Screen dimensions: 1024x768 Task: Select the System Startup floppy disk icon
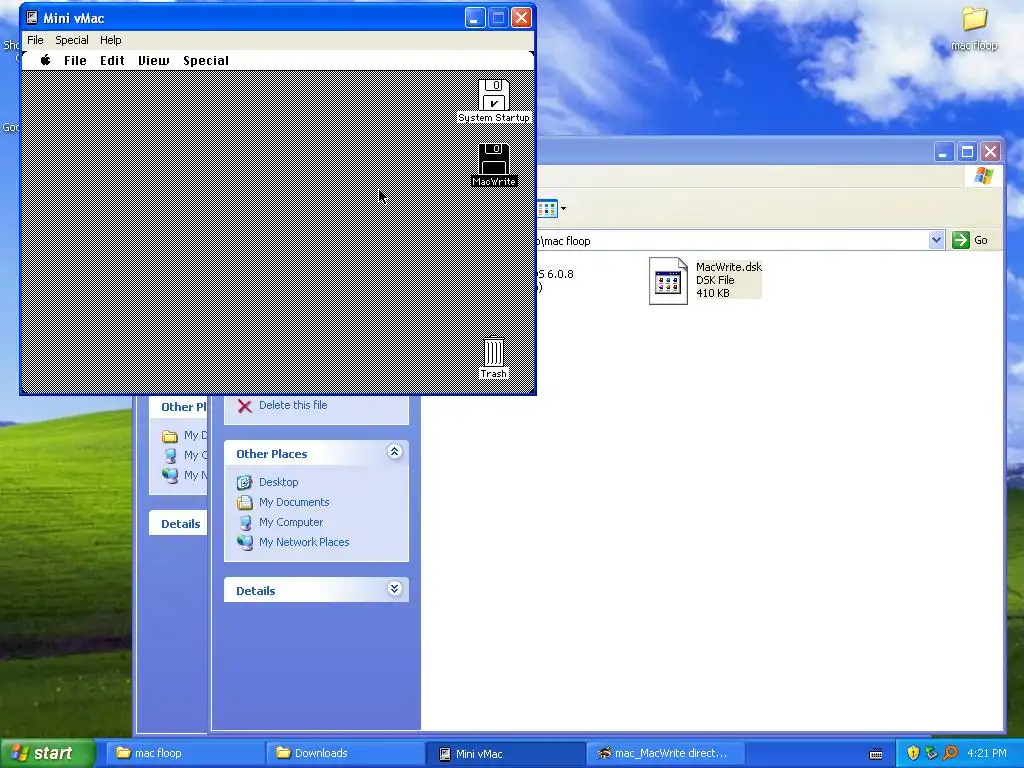click(x=494, y=95)
